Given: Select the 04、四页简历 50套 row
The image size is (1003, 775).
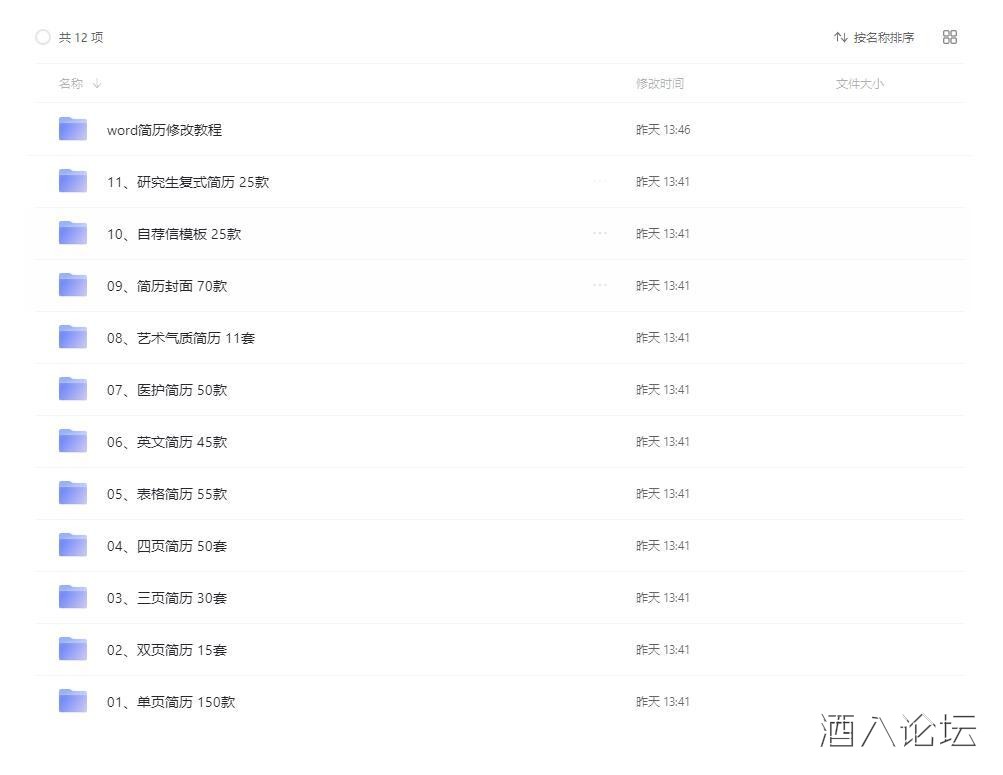Looking at the screenshot, I should 400,546.
